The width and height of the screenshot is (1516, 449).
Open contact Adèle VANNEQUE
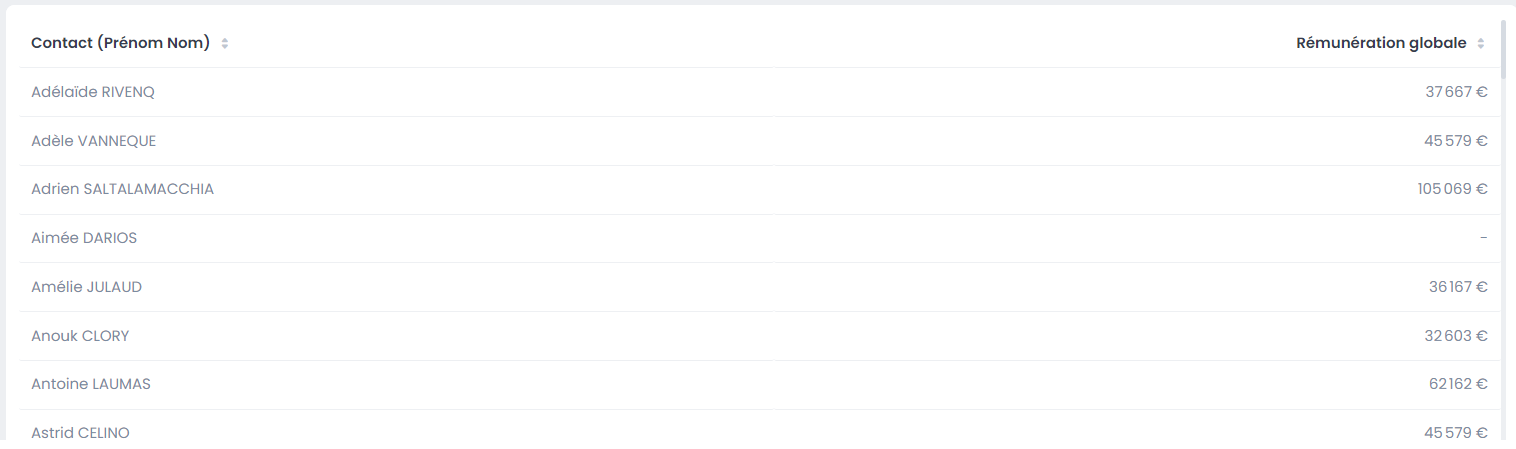[94, 141]
